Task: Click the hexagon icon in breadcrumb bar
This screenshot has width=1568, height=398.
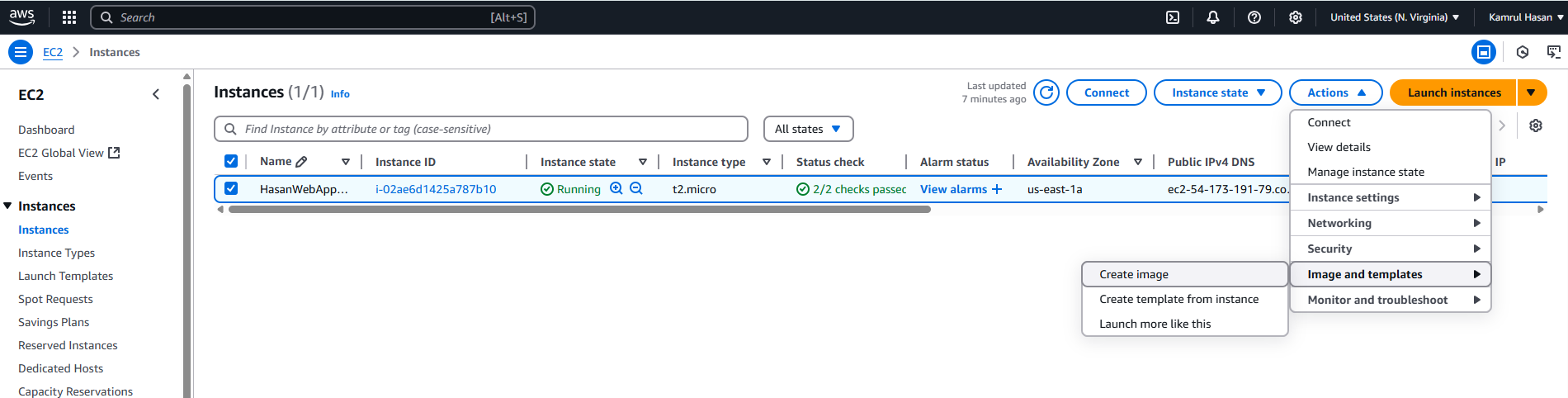Action: 1523,52
